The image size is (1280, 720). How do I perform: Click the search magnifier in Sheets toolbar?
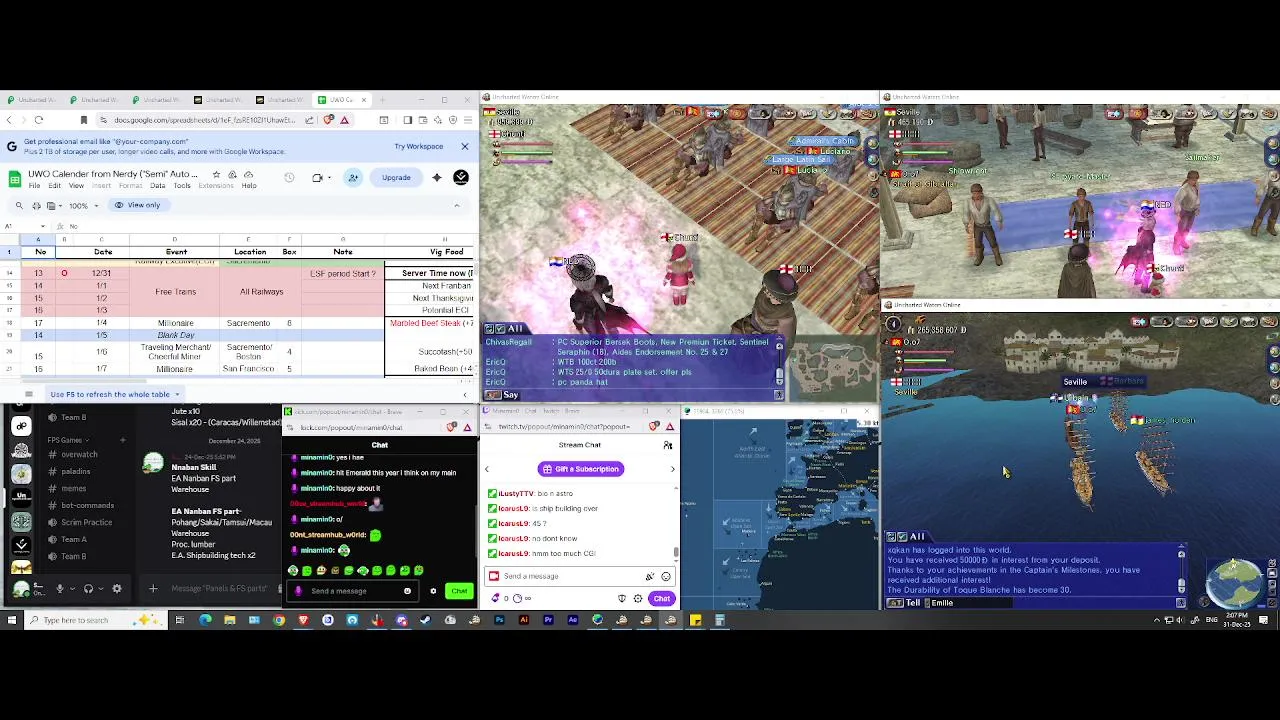(19, 205)
